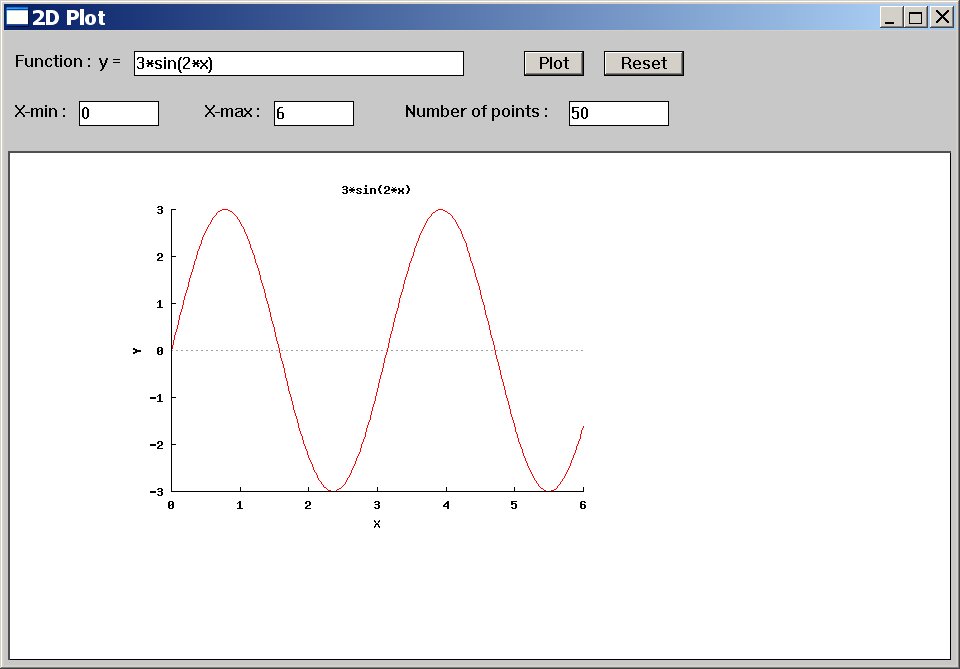Open the window system menu icon

click(x=16, y=17)
